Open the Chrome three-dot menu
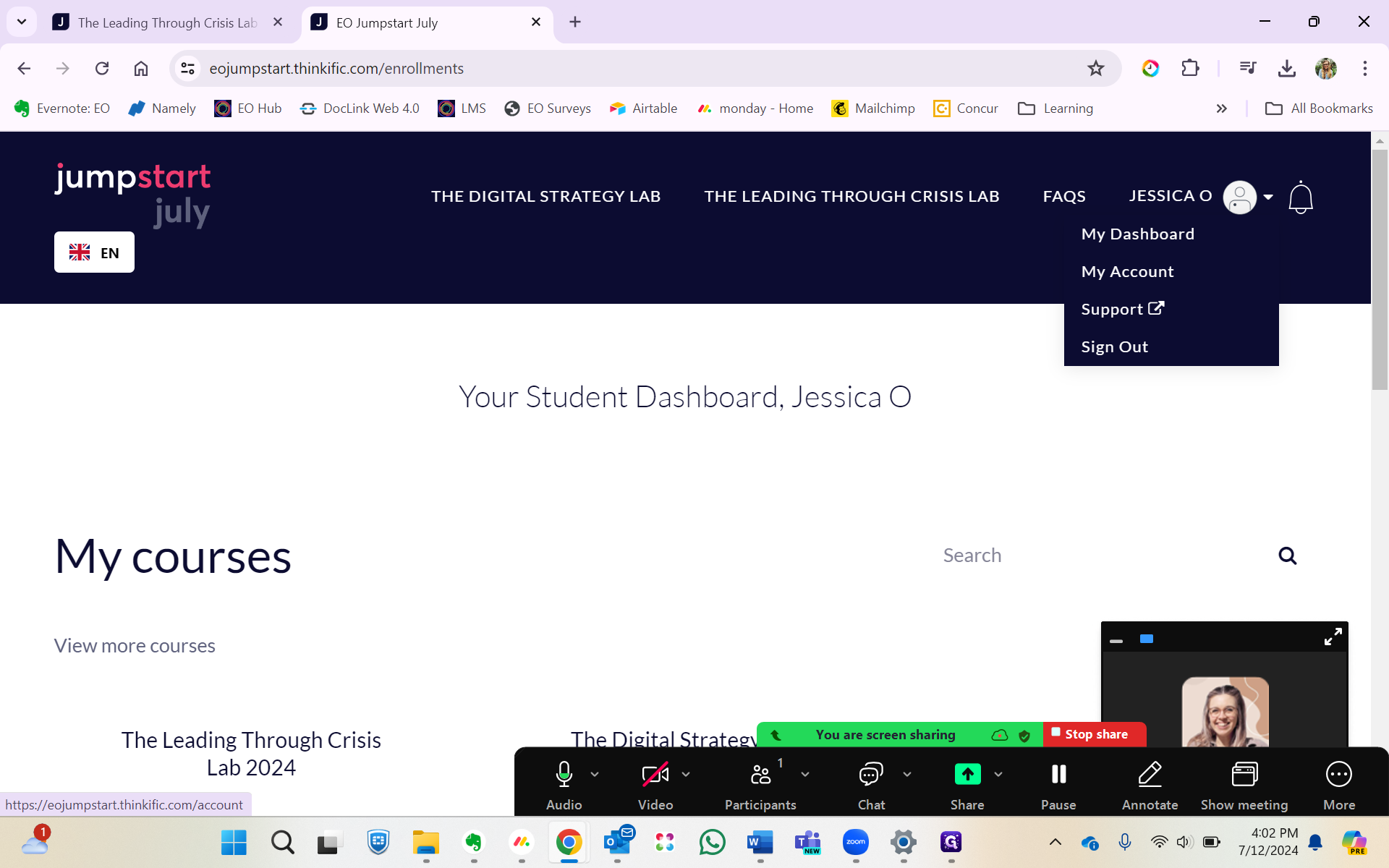Viewport: 1389px width, 868px height. [1365, 68]
